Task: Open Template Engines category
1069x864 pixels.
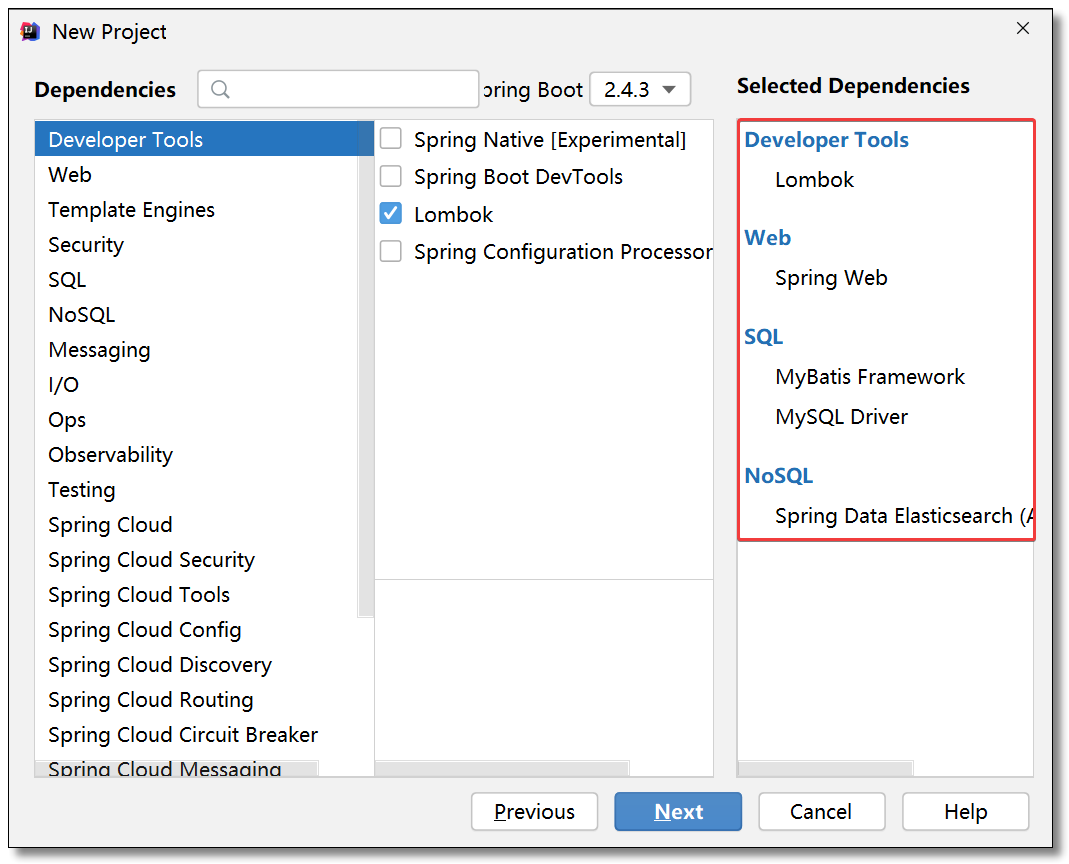Action: click(196, 209)
